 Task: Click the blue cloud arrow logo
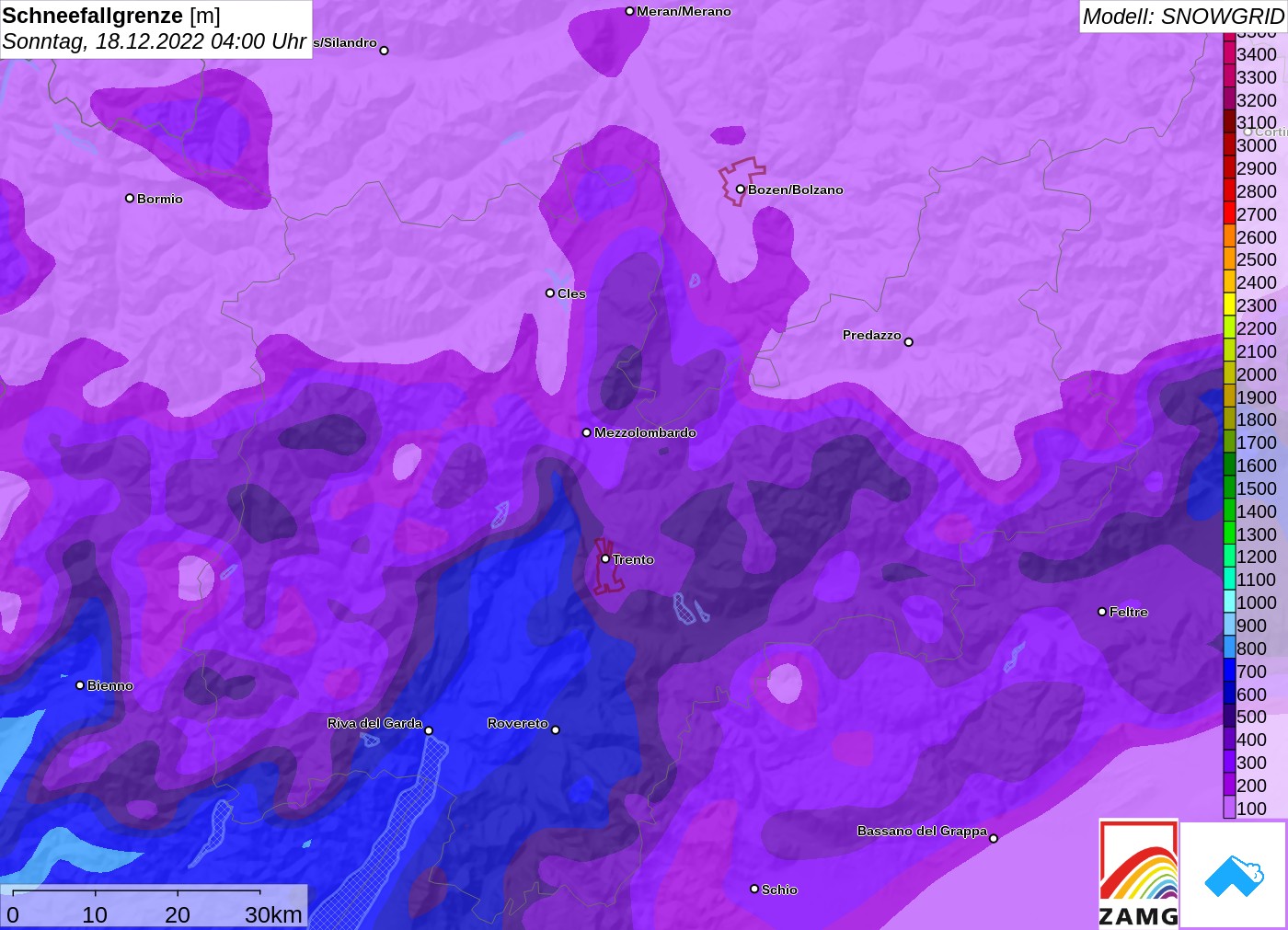point(1234,876)
